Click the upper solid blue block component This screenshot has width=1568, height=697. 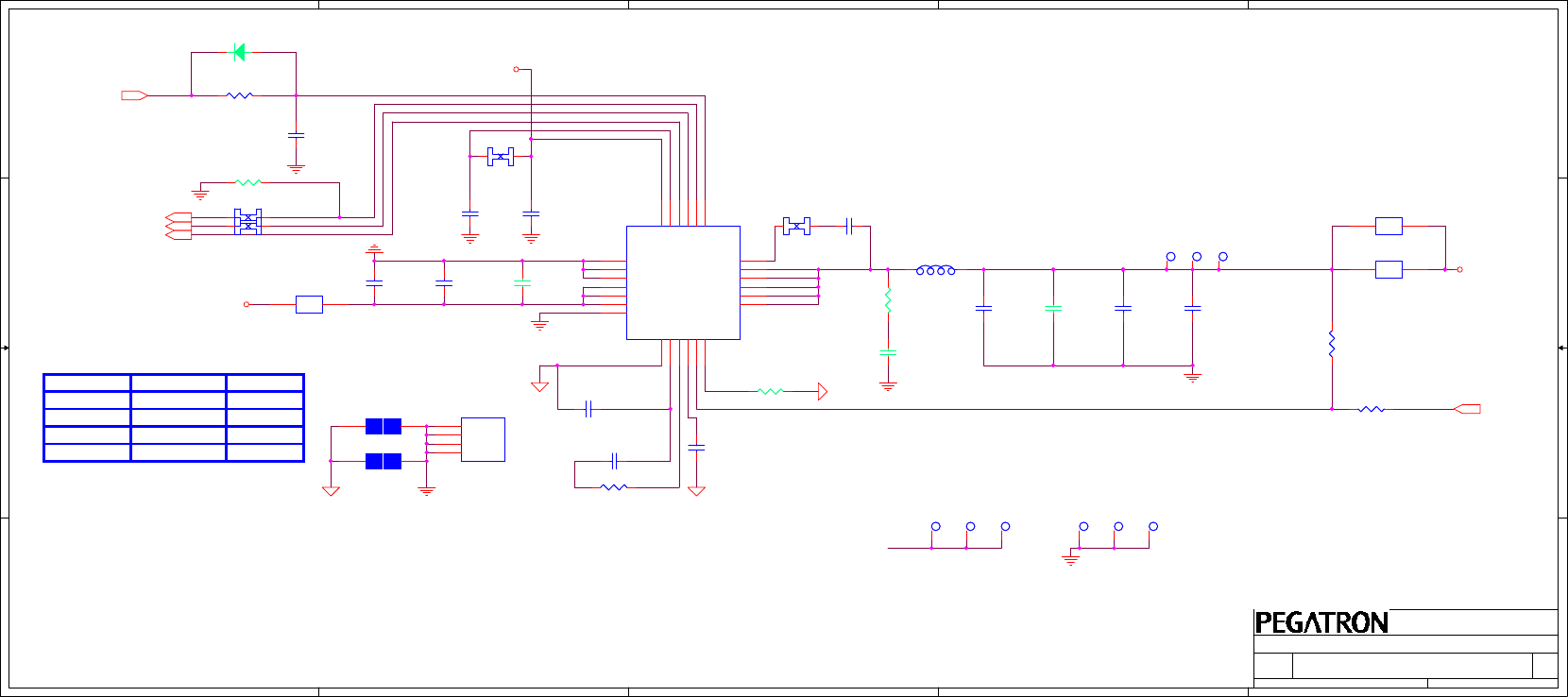click(383, 426)
